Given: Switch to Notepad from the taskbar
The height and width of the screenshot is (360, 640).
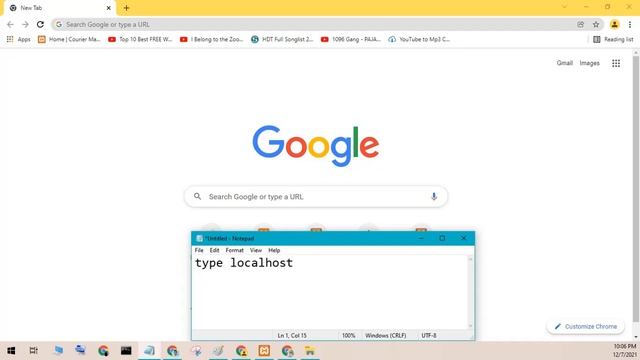Looking at the screenshot, I should tap(149, 351).
